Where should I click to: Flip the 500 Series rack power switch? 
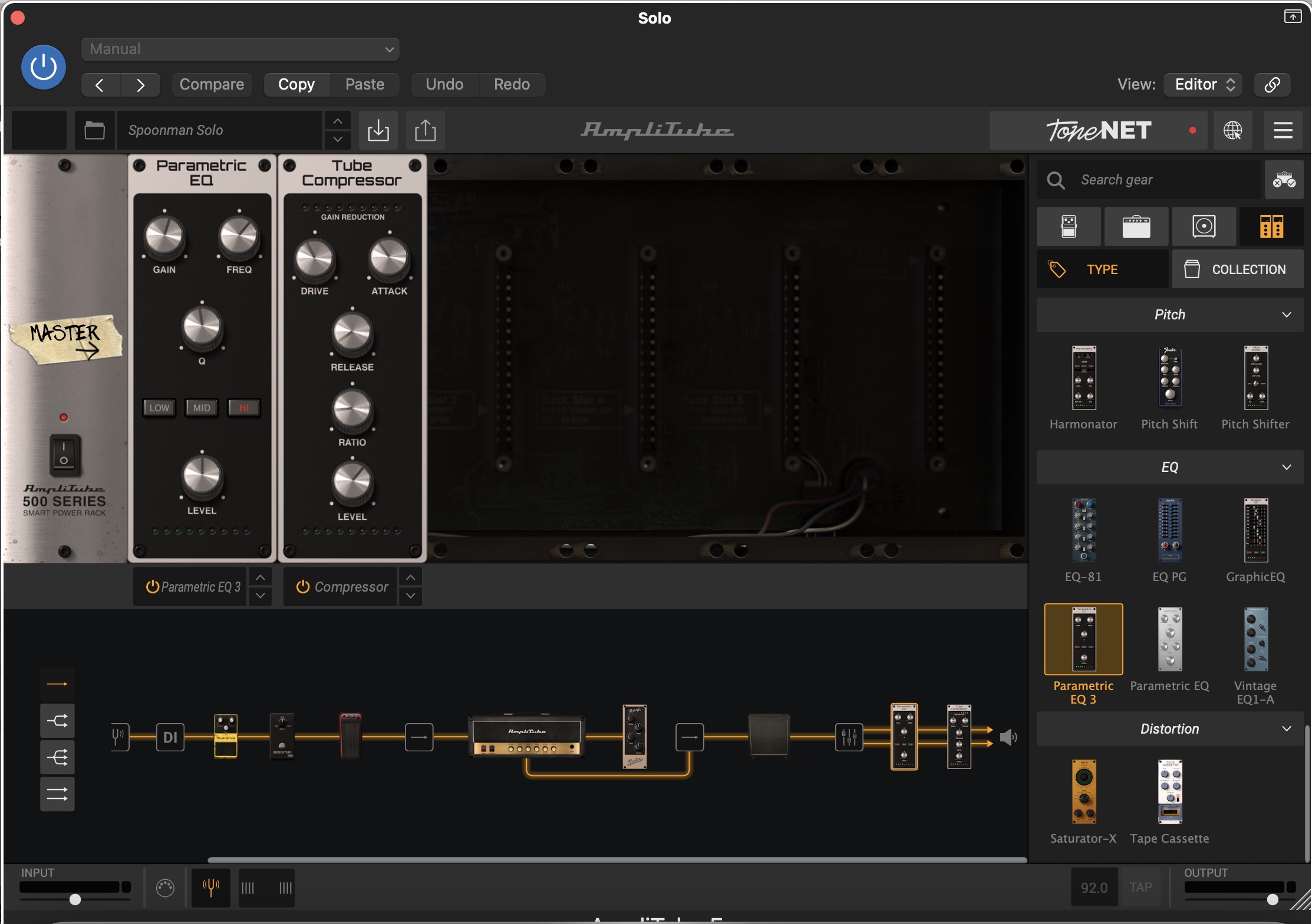coord(64,454)
